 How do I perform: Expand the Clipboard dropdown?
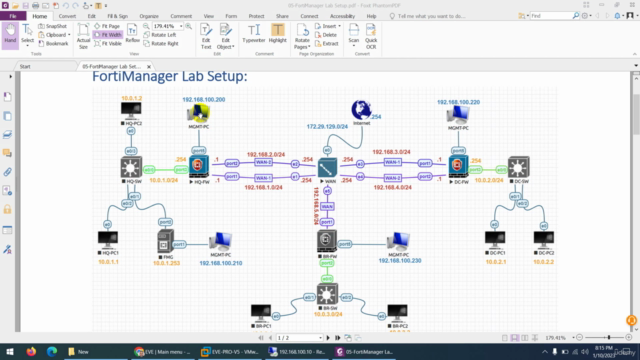pyautogui.click(x=69, y=35)
